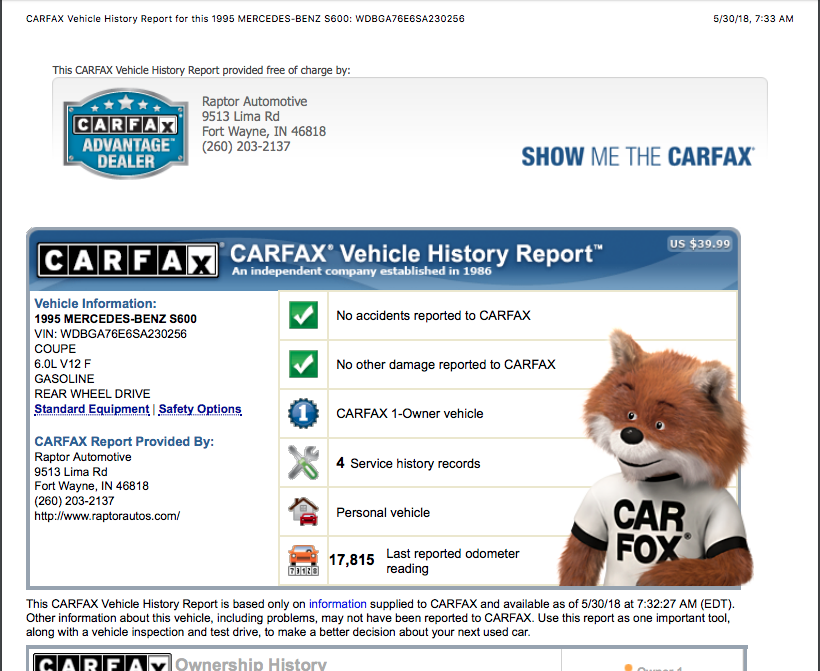Click the 'GASOLINE' fuel type text
The image size is (820, 671).
point(64,379)
